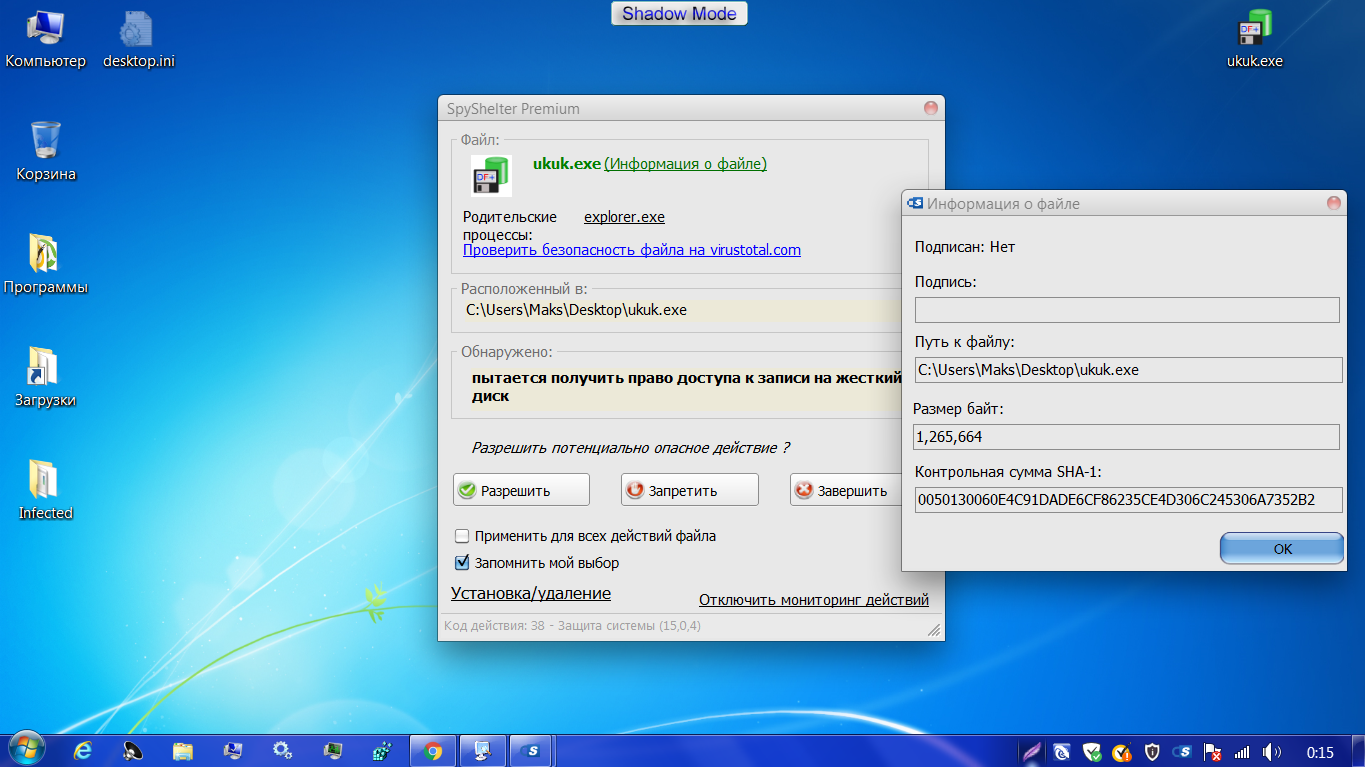Image resolution: width=1365 pixels, height=767 pixels.
Task: Click the Norton icon in system tray
Action: [x=1122, y=752]
